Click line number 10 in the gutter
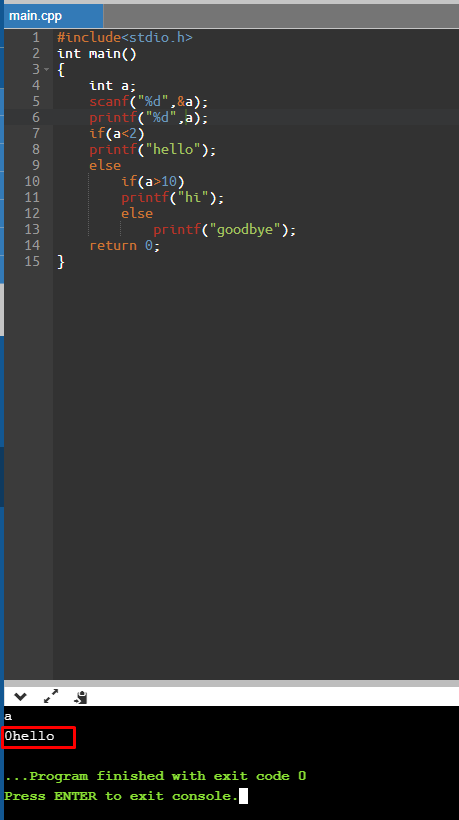 [x=32, y=181]
